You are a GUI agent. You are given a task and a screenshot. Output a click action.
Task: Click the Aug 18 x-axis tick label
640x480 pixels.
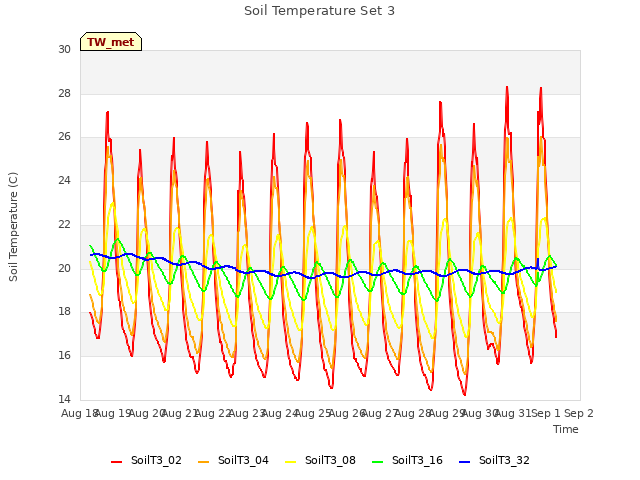click(x=78, y=414)
